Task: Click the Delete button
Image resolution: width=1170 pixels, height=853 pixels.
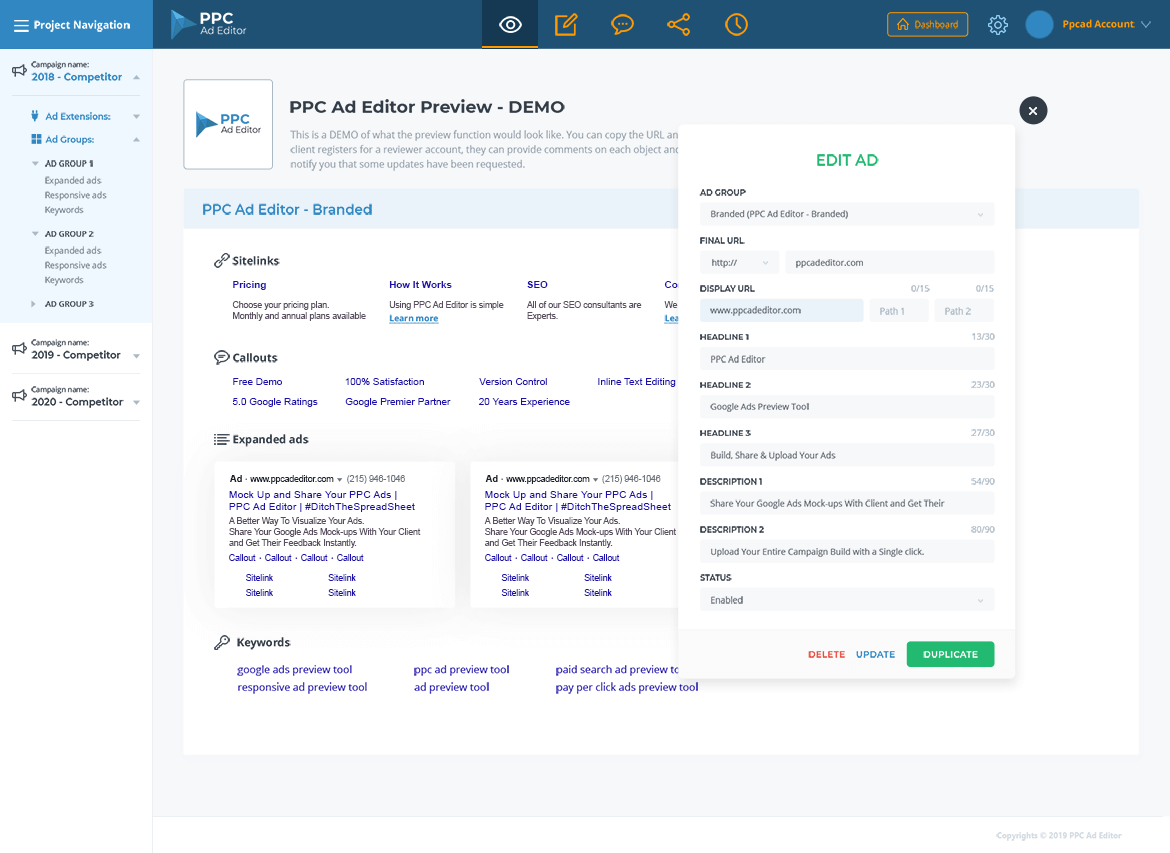Action: (826, 654)
